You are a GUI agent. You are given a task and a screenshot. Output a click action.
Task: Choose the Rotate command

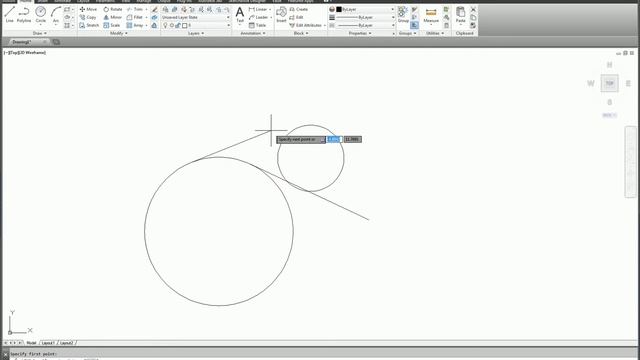click(x=113, y=9)
